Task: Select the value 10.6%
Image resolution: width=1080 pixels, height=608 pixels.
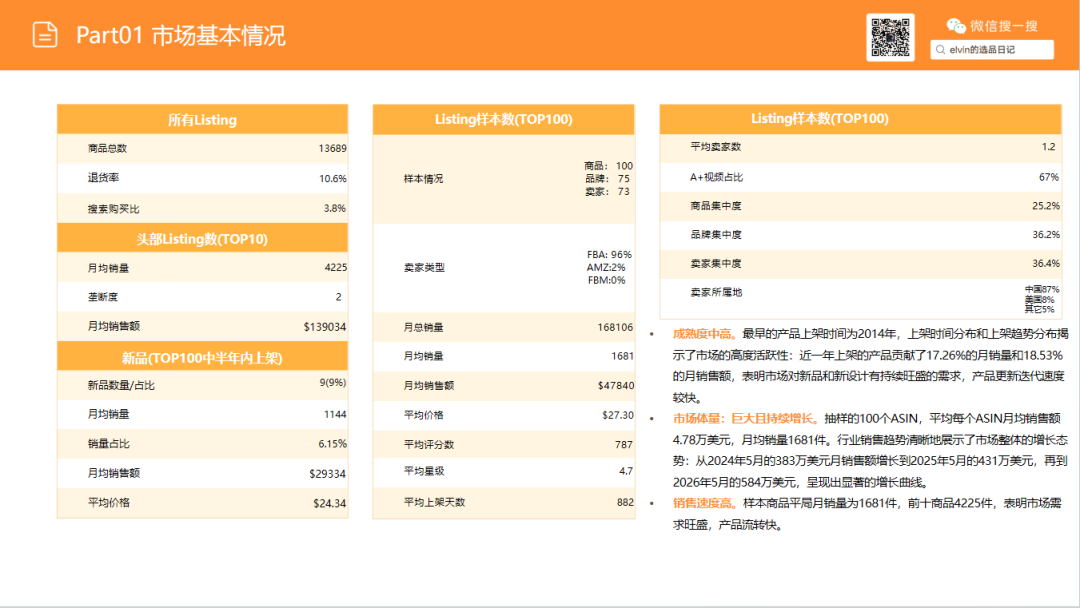Action: tap(333, 178)
